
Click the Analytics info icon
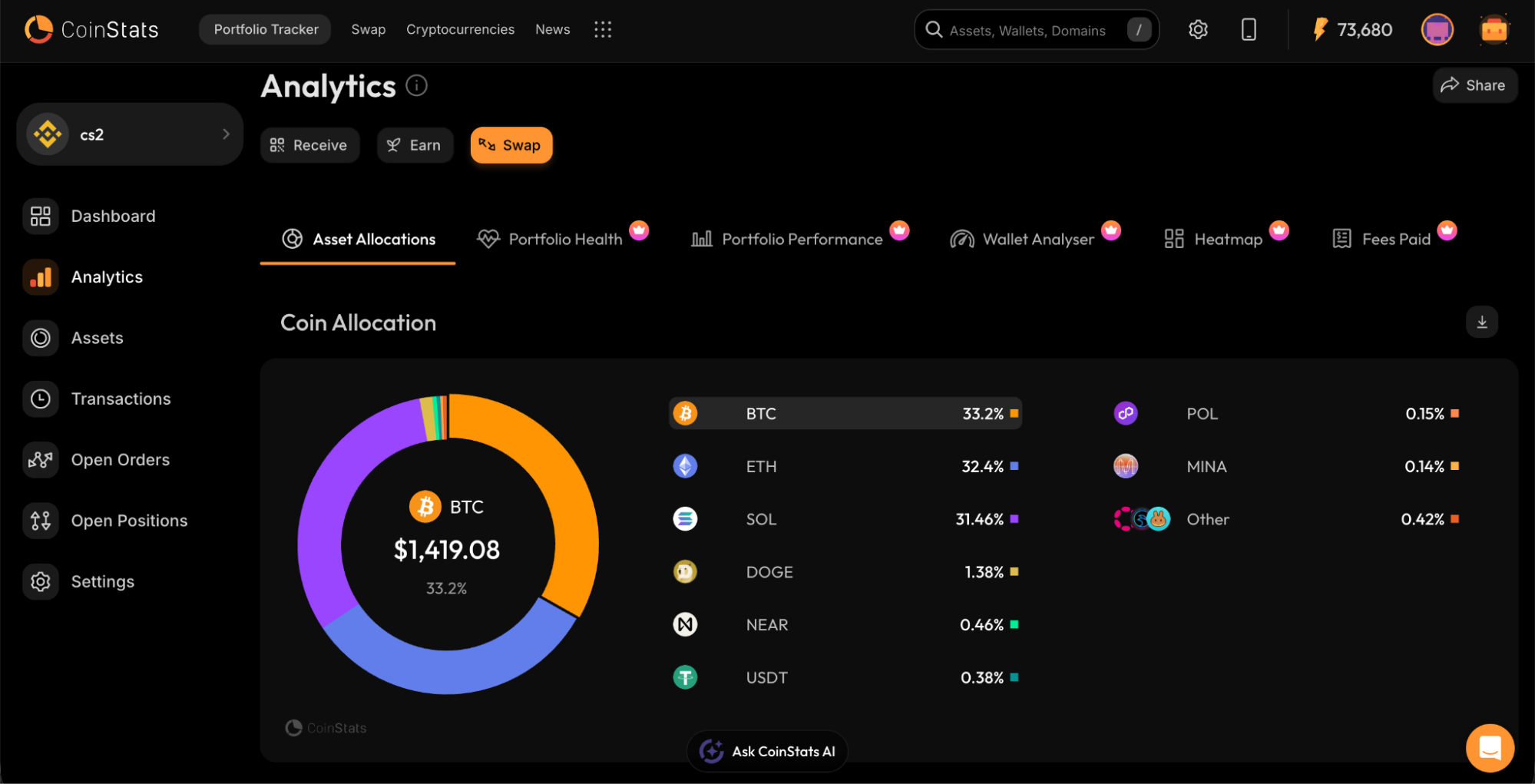click(416, 86)
